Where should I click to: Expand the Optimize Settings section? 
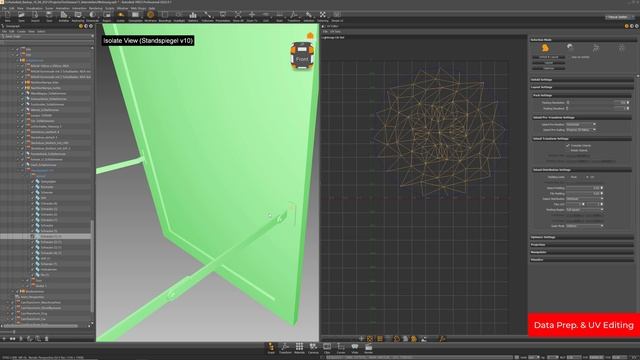582,237
